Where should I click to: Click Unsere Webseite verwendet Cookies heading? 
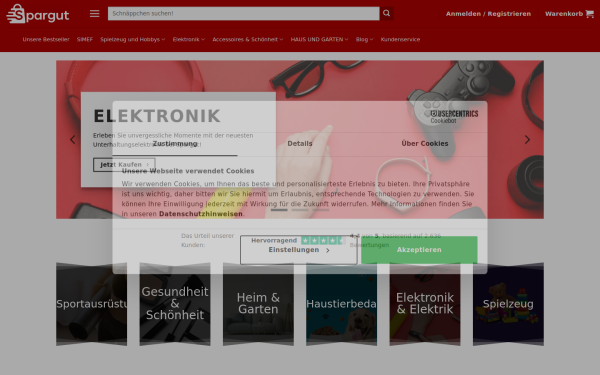(188, 171)
